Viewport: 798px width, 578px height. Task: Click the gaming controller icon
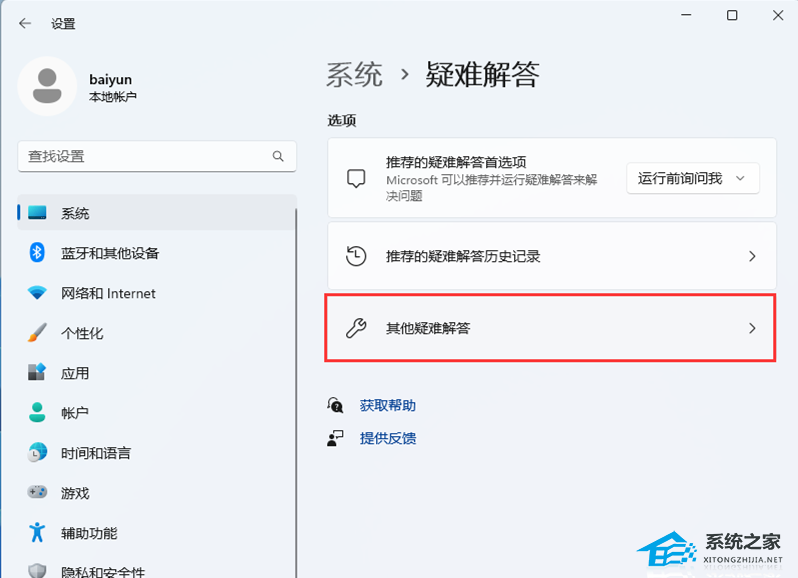click(37, 493)
